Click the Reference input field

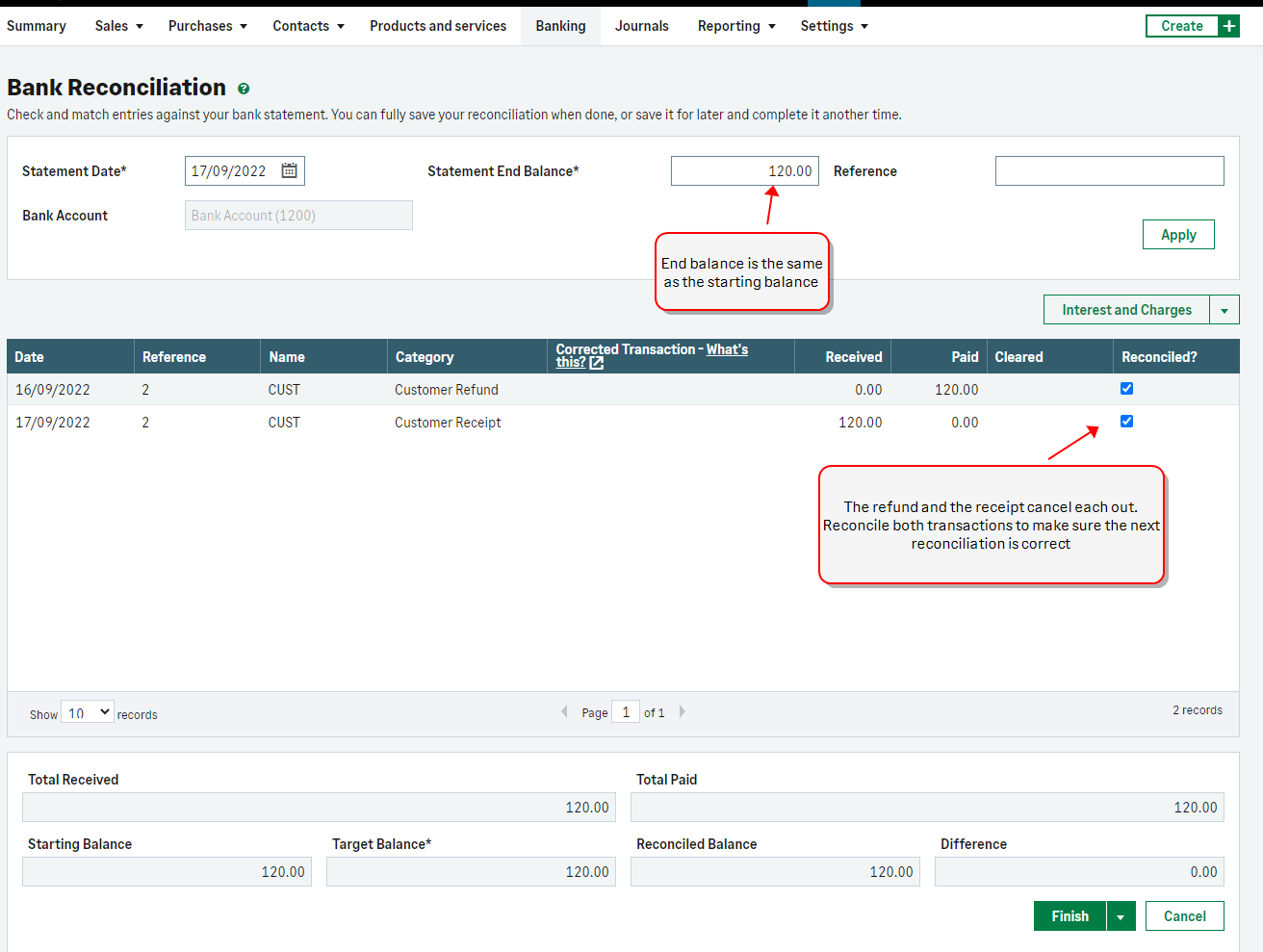click(1109, 171)
